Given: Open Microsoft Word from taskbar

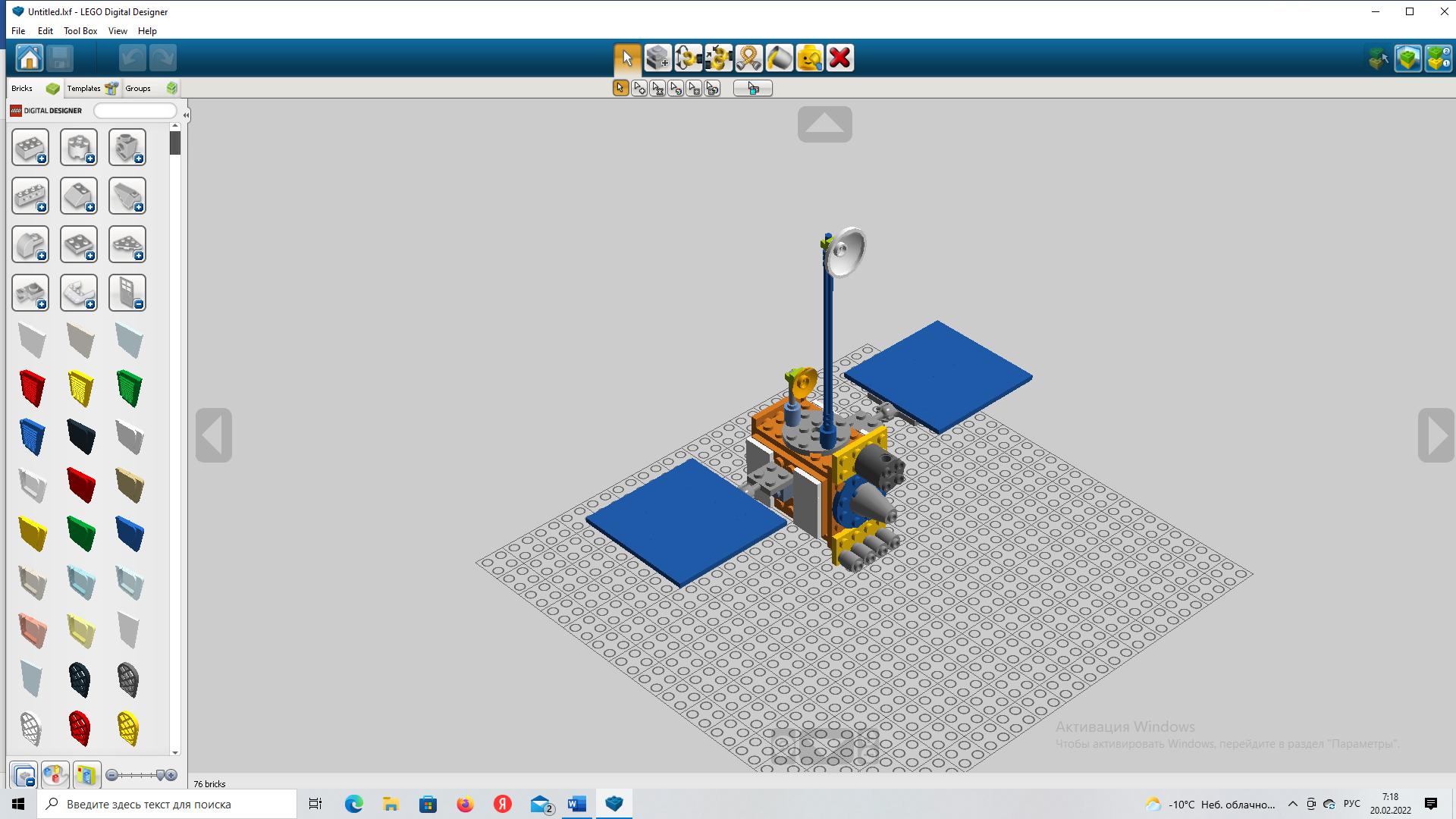Looking at the screenshot, I should (x=577, y=804).
